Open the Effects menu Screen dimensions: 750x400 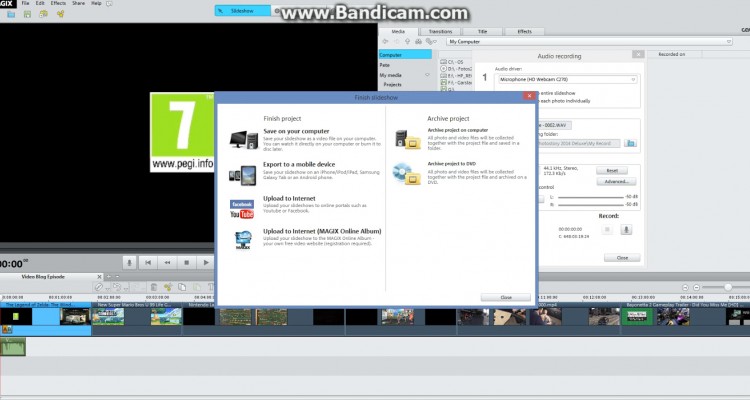click(x=58, y=3)
